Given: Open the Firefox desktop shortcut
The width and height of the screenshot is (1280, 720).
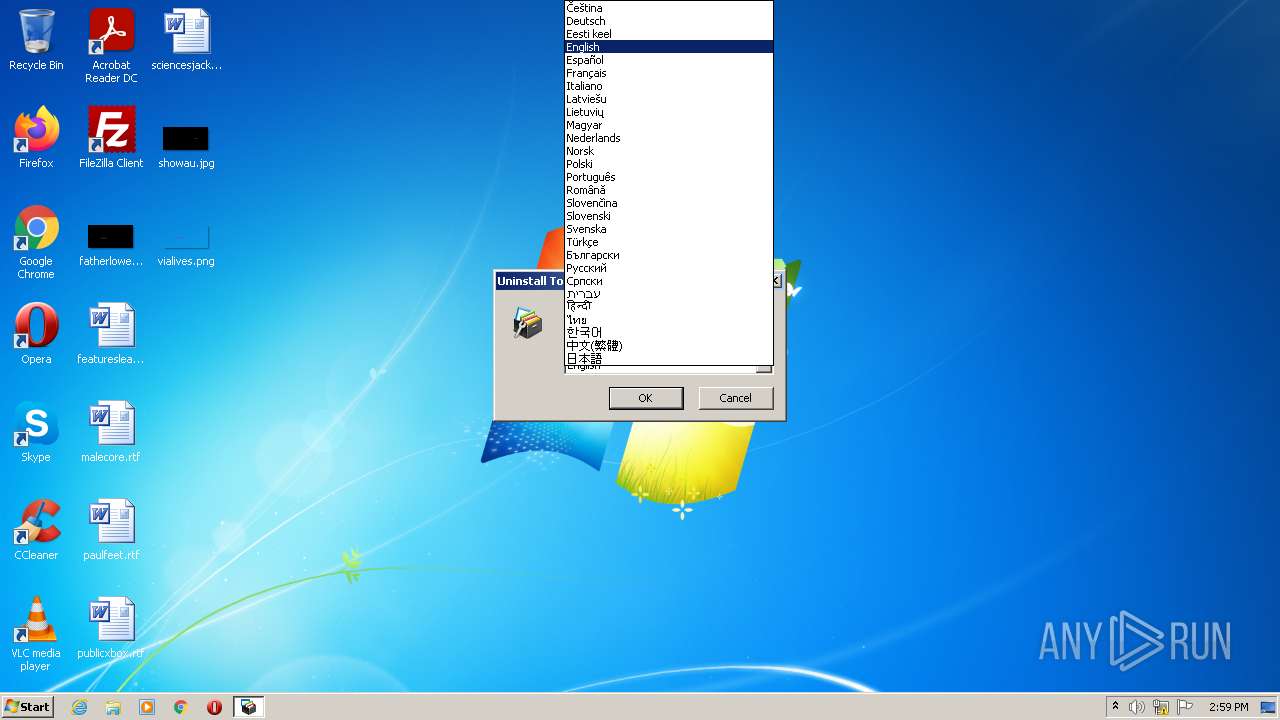Looking at the screenshot, I should coord(36,137).
